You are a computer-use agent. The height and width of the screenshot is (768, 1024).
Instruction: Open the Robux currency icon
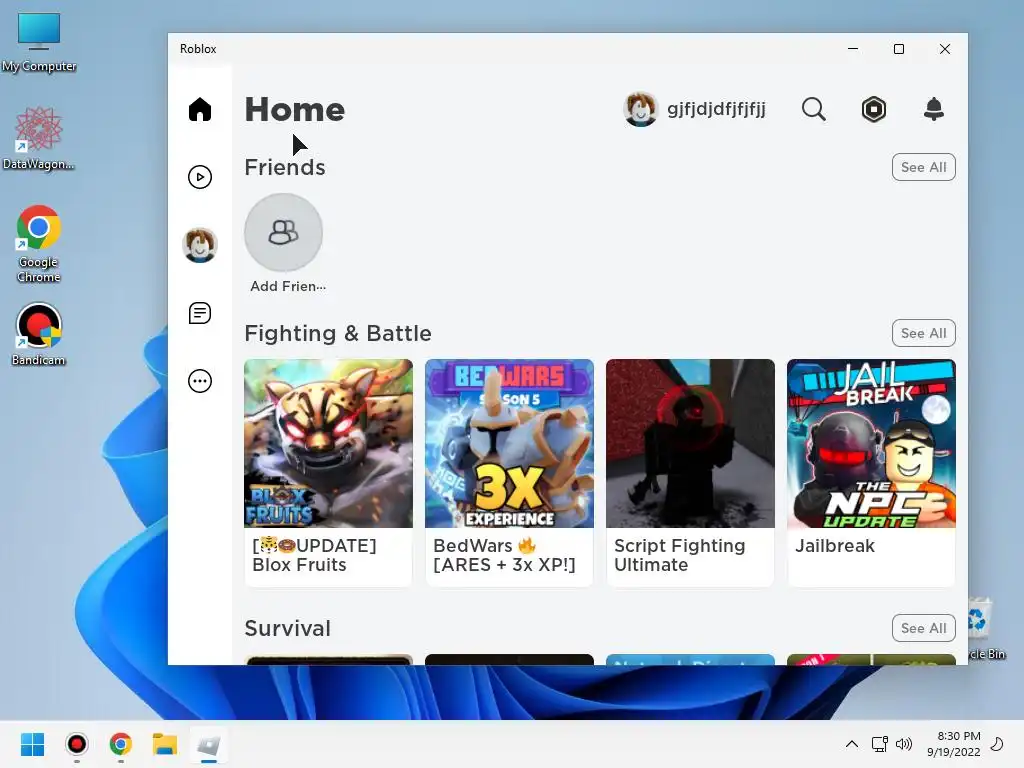tap(874, 109)
